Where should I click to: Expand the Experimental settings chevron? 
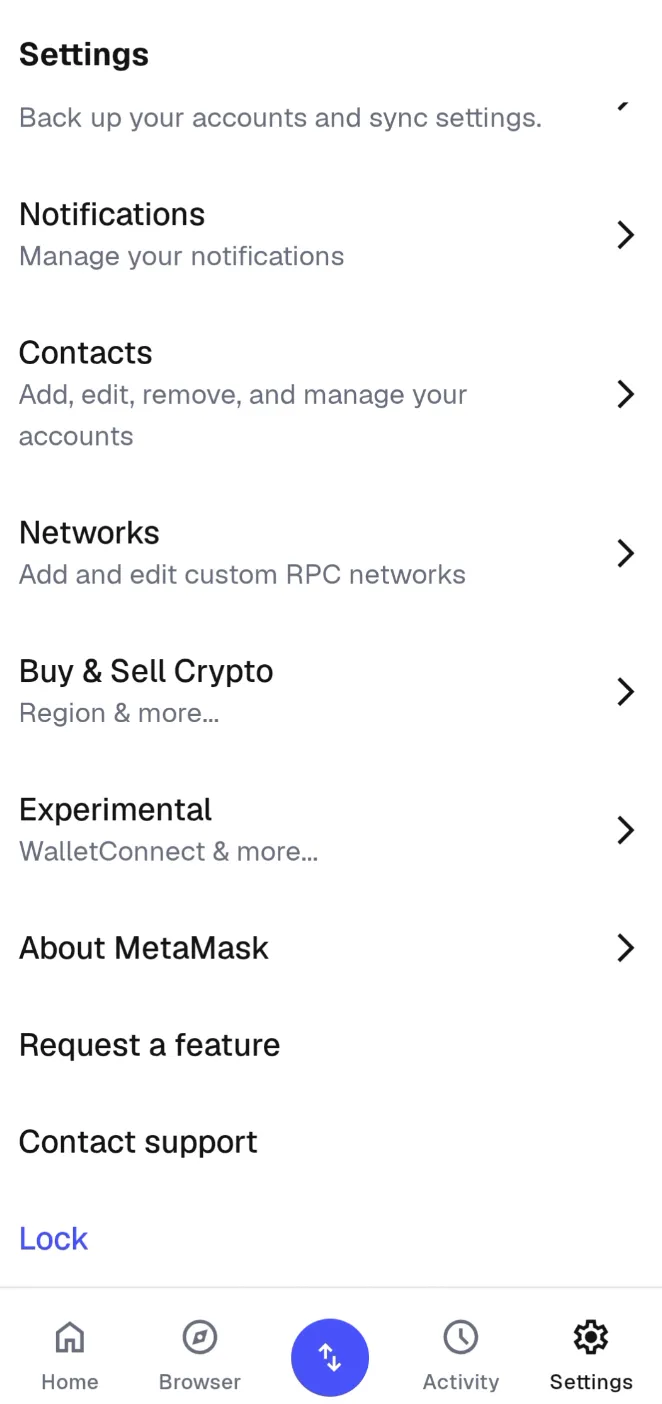(x=626, y=830)
